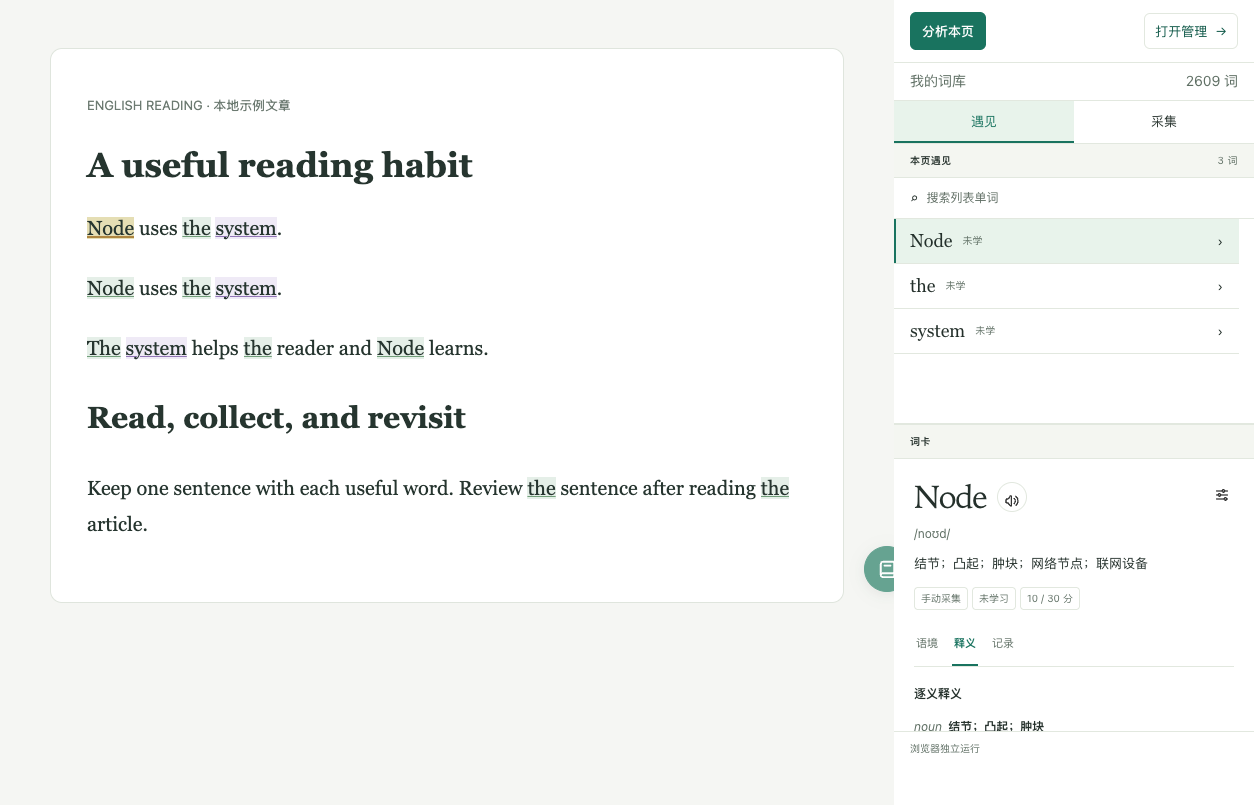Click the "A useful reading habit" heading

click(280, 165)
